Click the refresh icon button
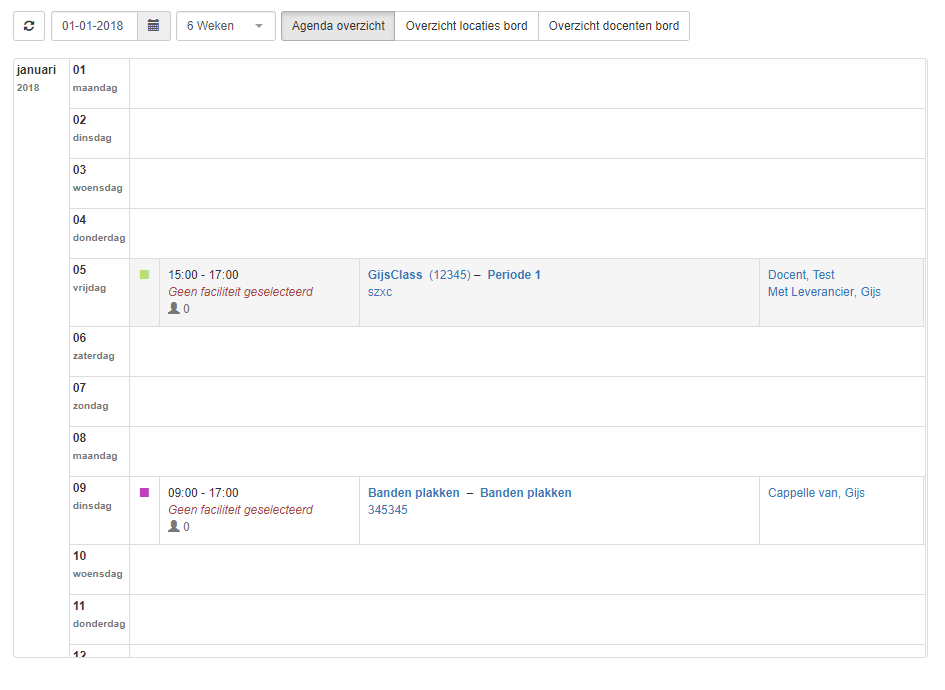Screen dimensions: 945x690 pyautogui.click(x=28, y=26)
